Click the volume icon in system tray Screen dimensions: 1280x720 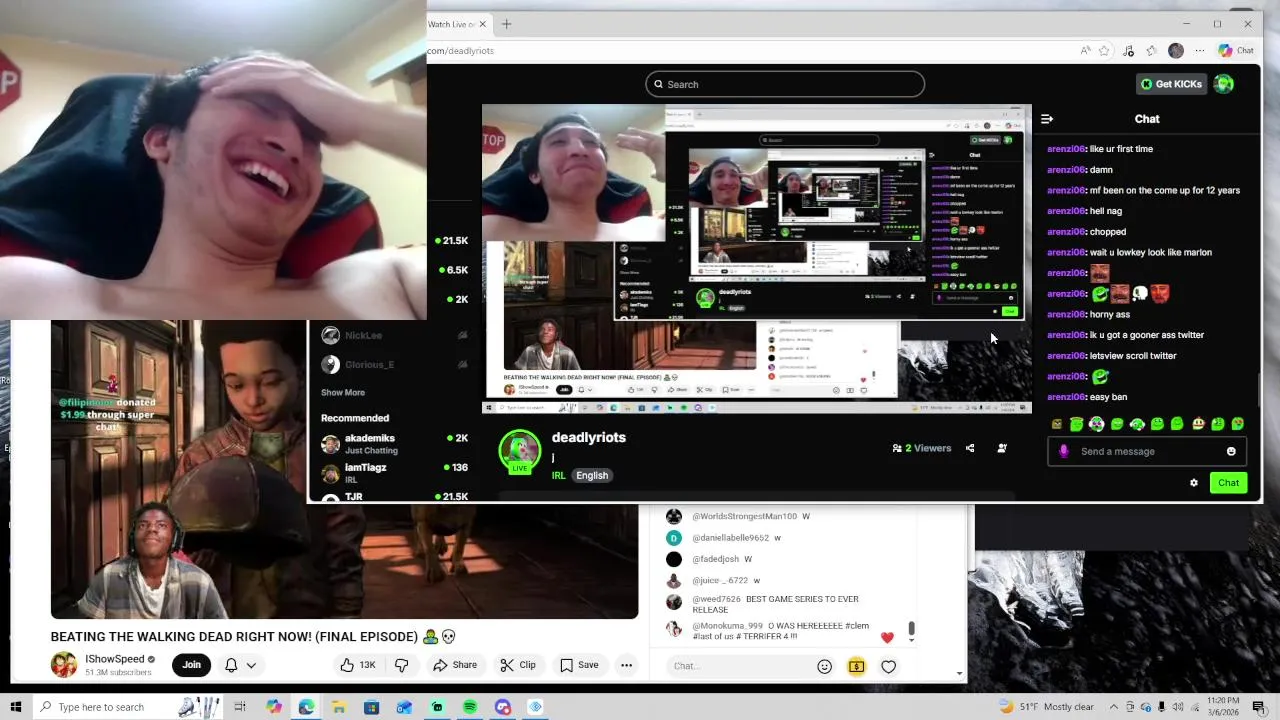click(x=1178, y=707)
